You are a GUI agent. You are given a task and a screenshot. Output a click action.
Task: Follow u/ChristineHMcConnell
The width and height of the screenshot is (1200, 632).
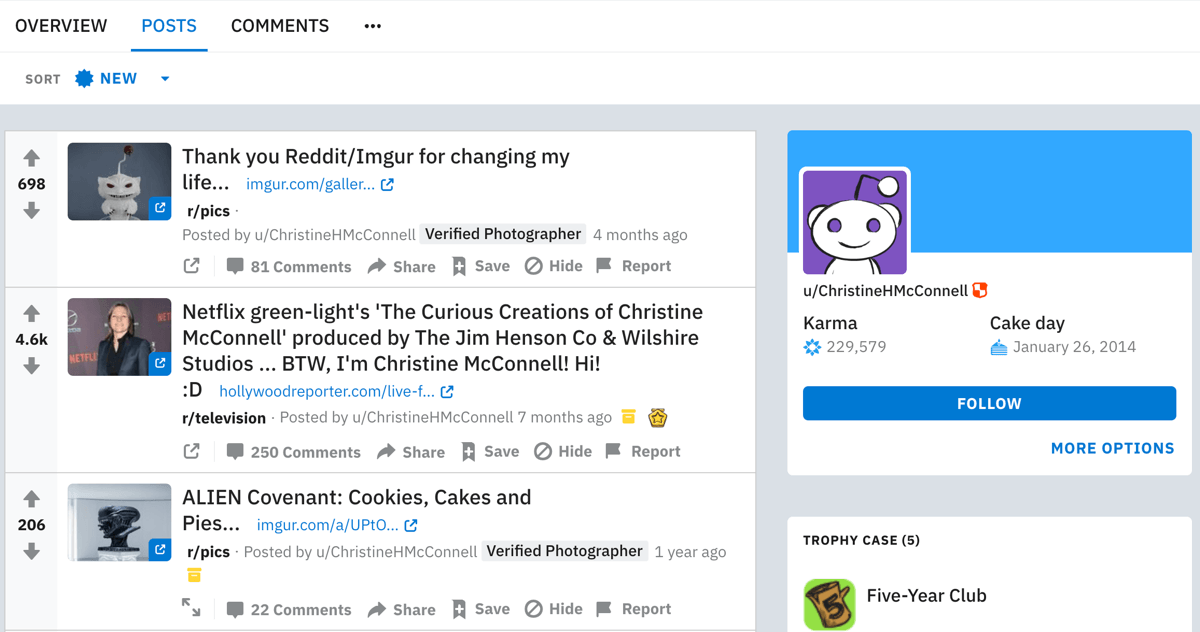(989, 404)
